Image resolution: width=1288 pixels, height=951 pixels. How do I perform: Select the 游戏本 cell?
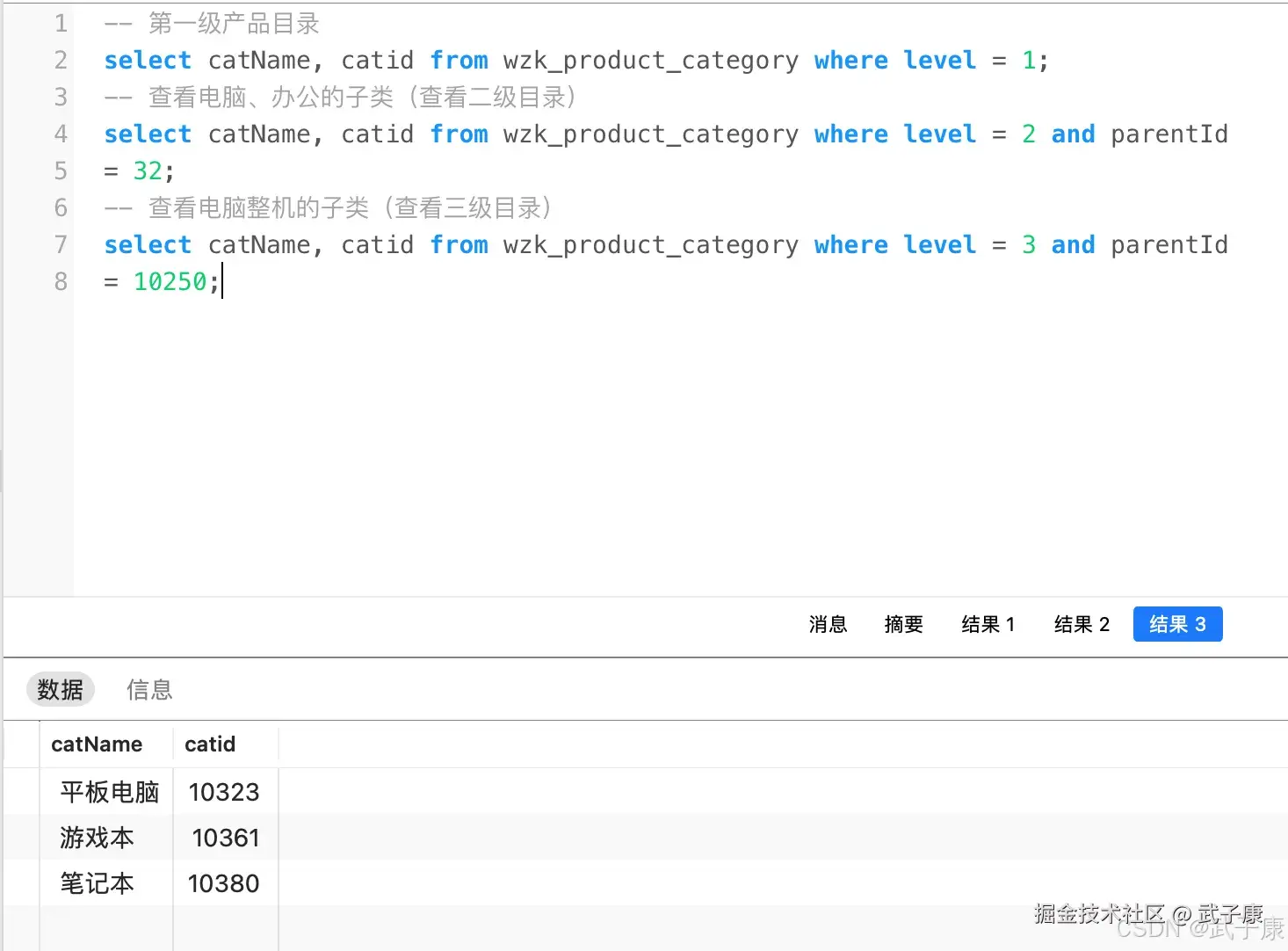[x=97, y=838]
